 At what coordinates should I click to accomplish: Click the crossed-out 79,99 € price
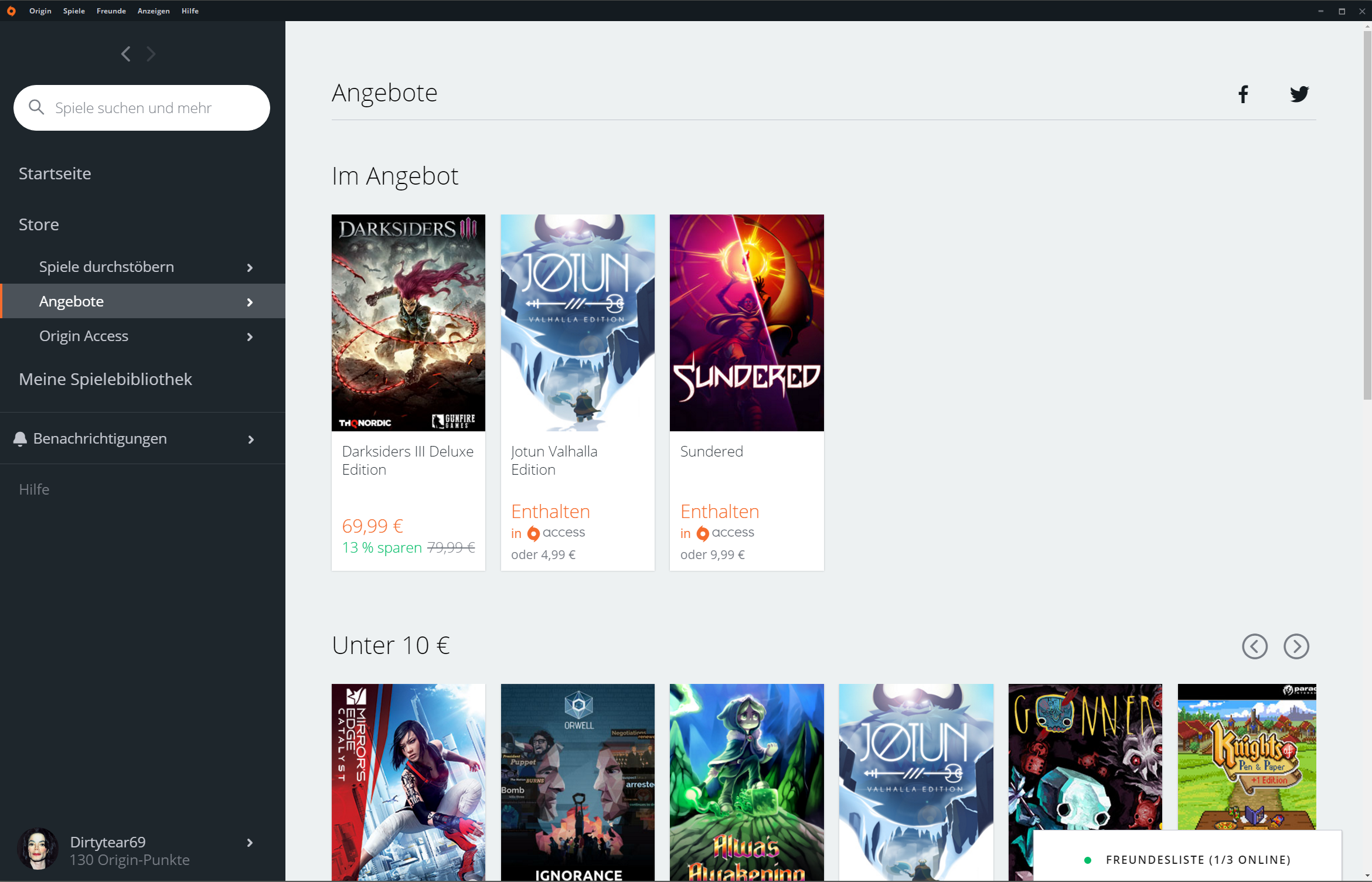coord(451,547)
